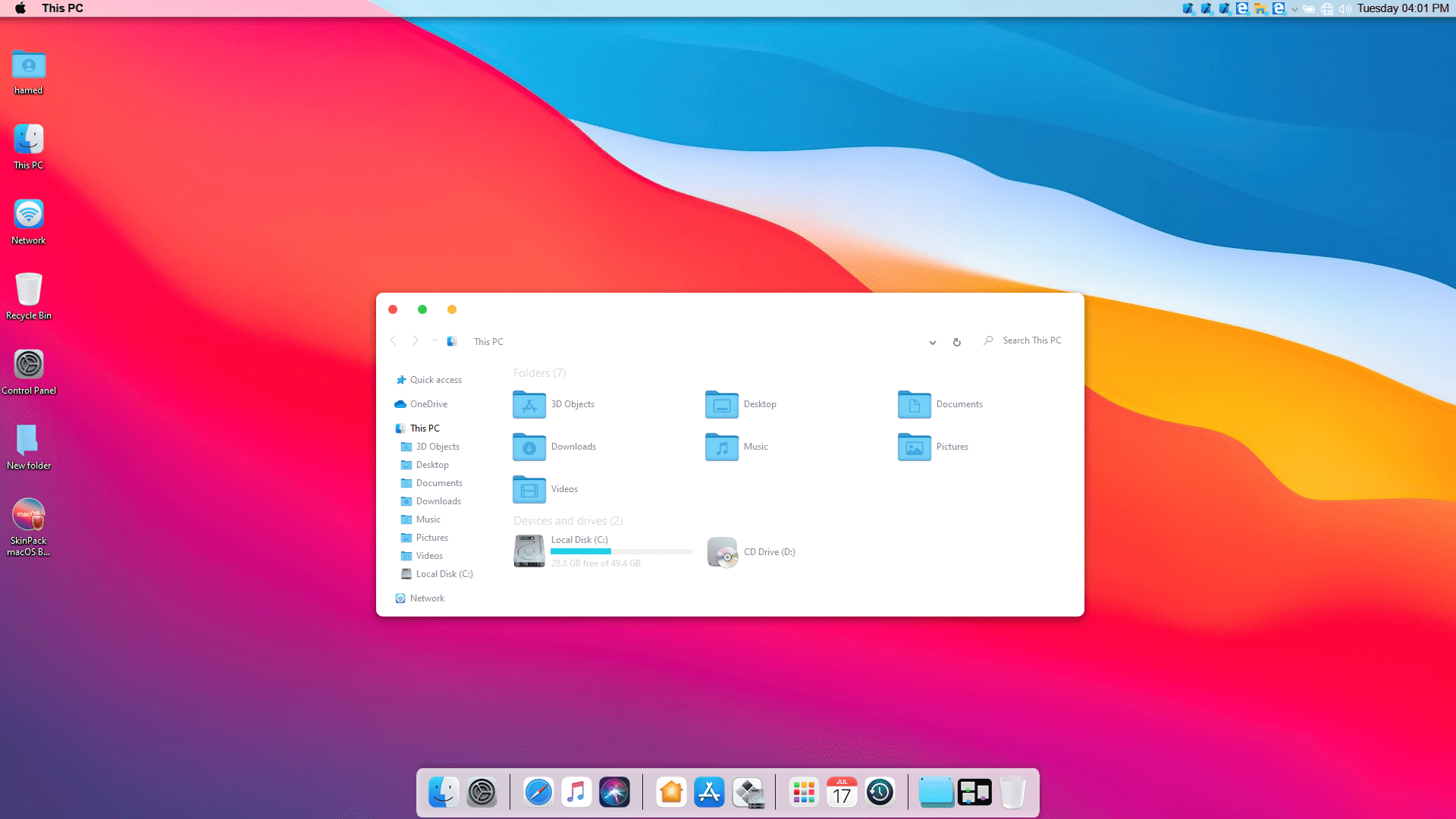
Task: Open Calendar showing July 17
Action: tap(842, 792)
